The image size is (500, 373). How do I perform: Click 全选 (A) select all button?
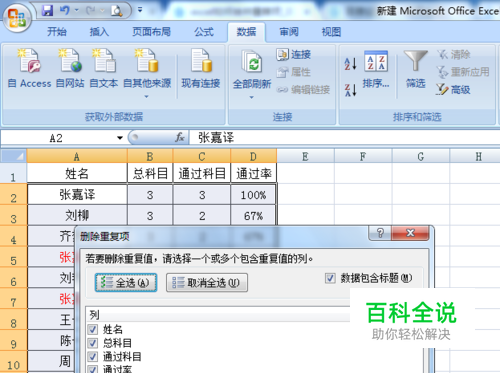(x=126, y=283)
